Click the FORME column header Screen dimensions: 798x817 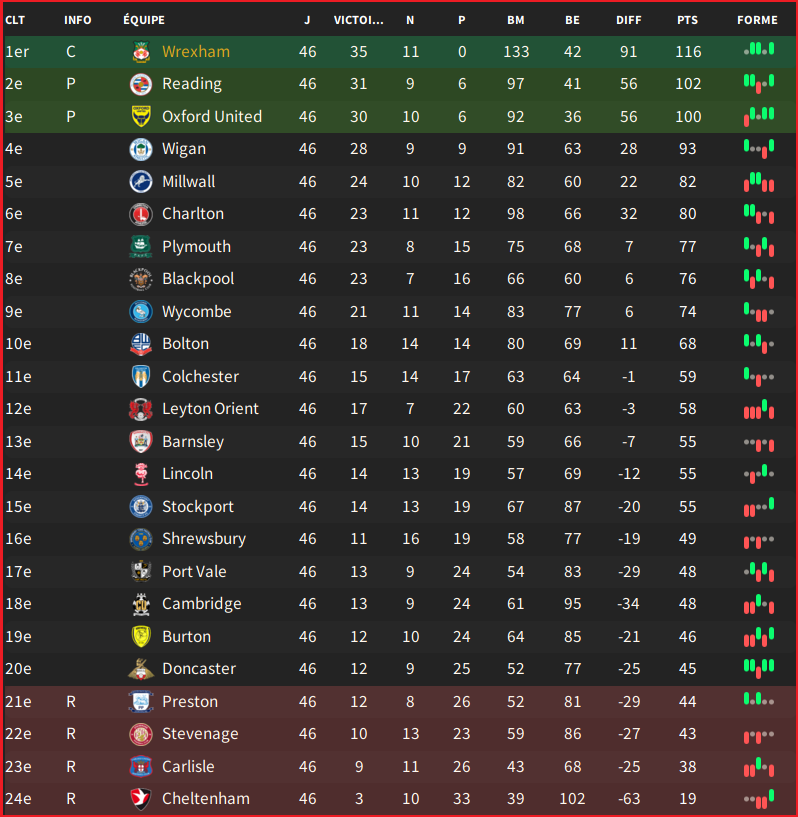[x=757, y=20]
